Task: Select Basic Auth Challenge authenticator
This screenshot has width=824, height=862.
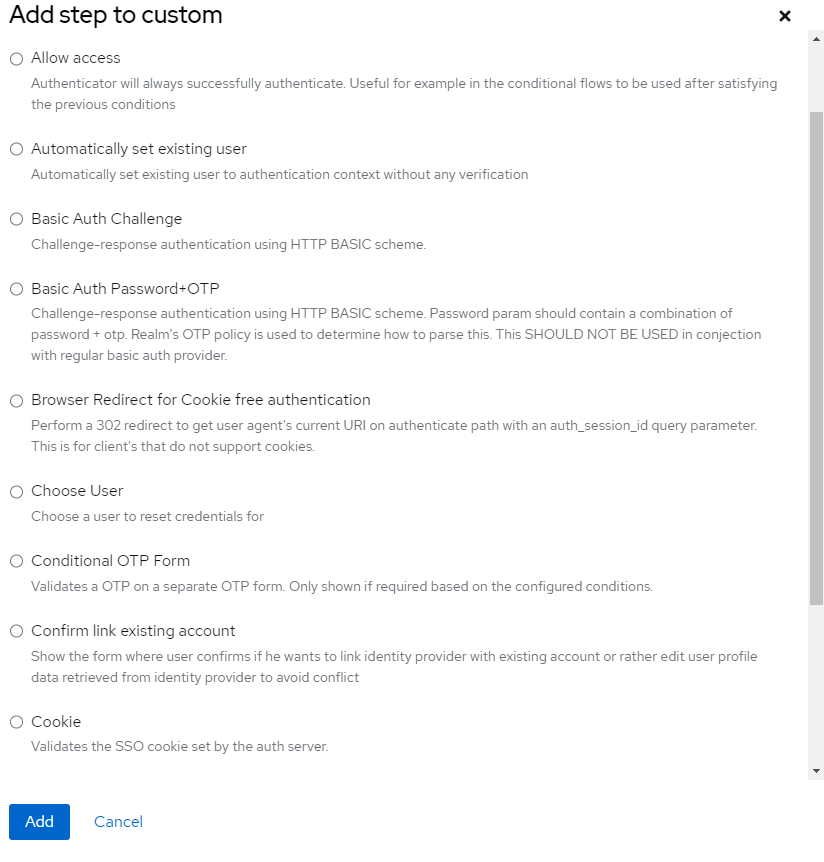Action: pos(16,218)
